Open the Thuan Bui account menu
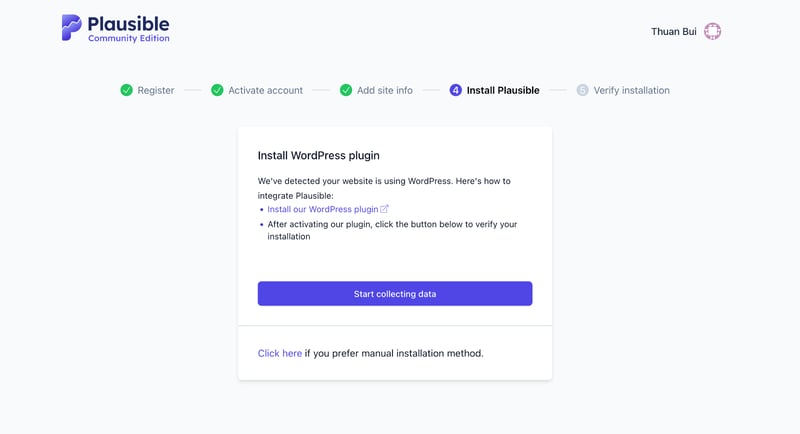 673,31
